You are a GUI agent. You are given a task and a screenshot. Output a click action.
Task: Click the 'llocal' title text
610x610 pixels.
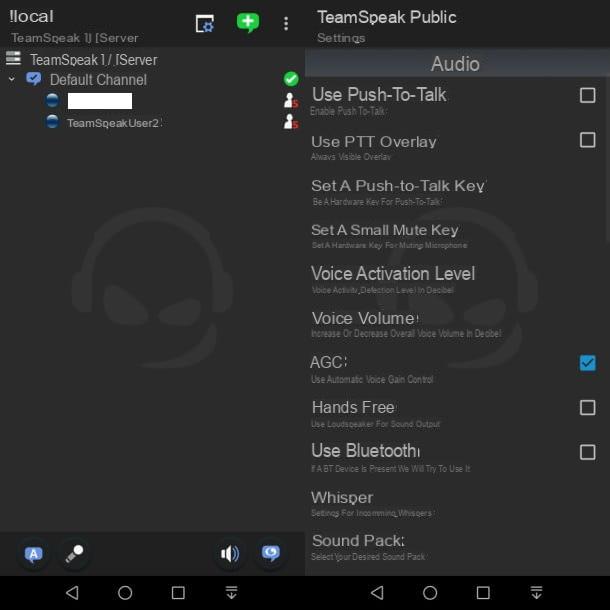[x=31, y=16]
